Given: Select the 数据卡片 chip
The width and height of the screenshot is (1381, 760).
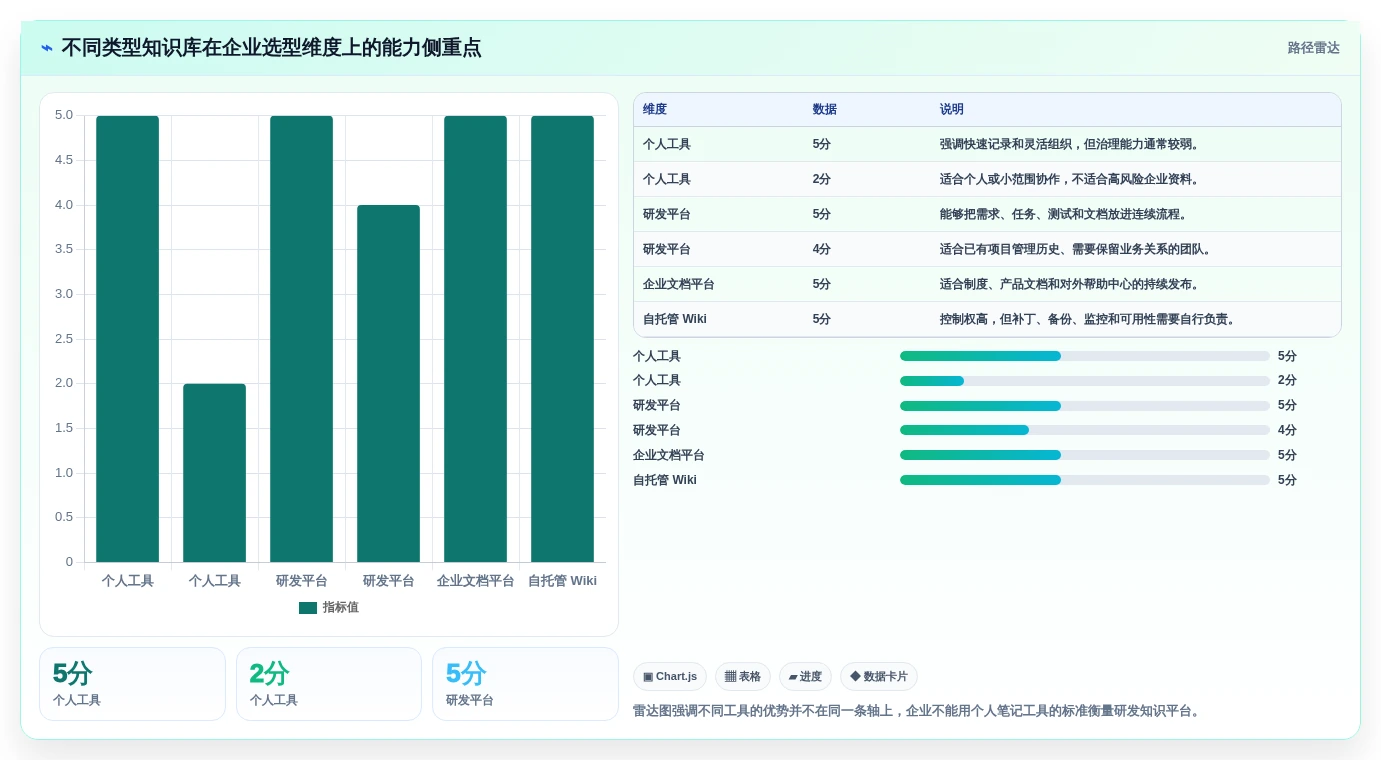Looking at the screenshot, I should point(878,677).
